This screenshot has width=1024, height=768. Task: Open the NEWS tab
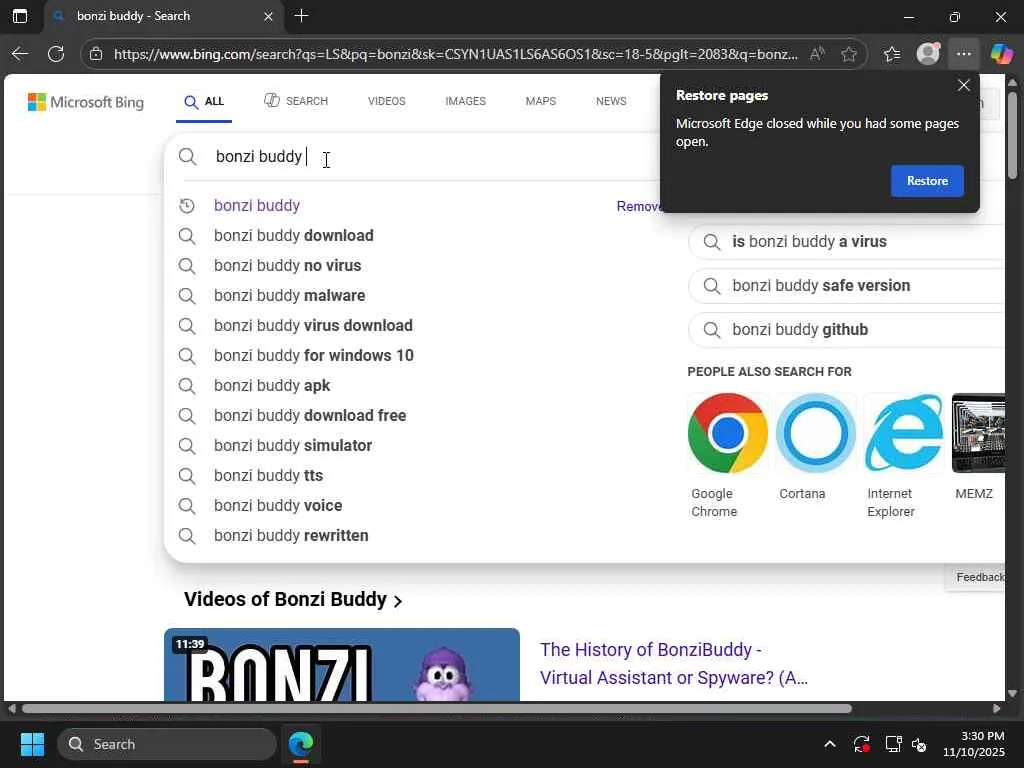click(611, 101)
